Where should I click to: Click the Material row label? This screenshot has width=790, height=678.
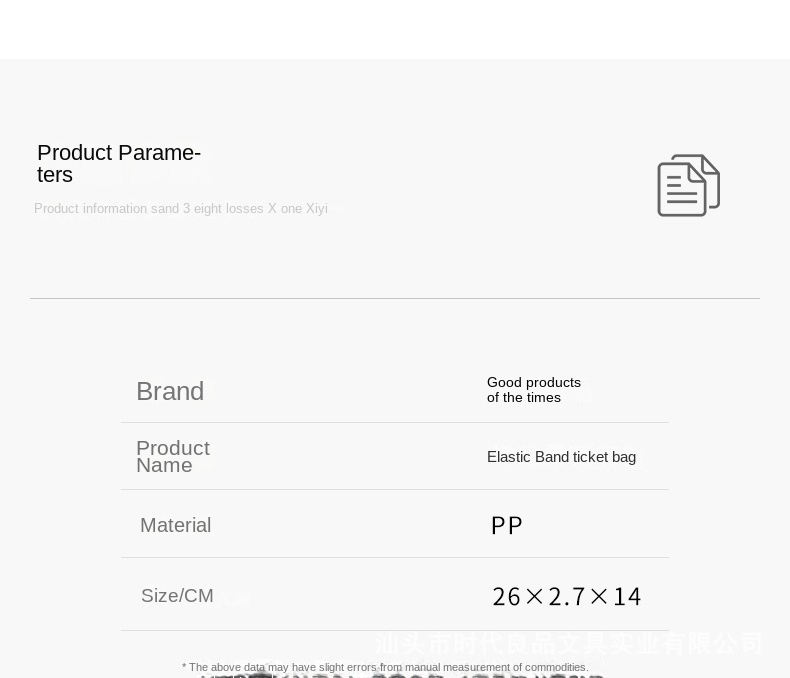click(175, 525)
